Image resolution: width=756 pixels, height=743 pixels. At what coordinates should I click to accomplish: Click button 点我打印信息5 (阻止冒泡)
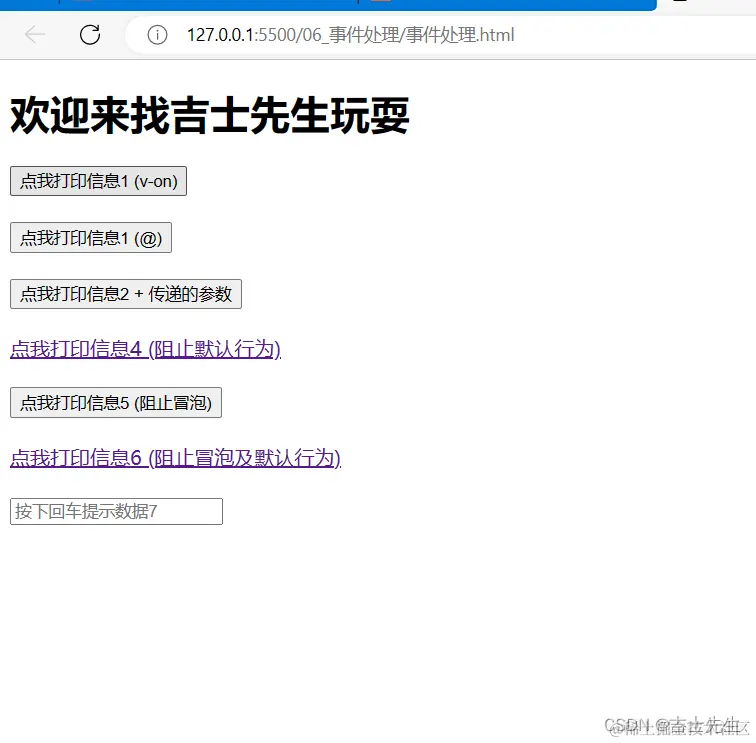coord(116,403)
